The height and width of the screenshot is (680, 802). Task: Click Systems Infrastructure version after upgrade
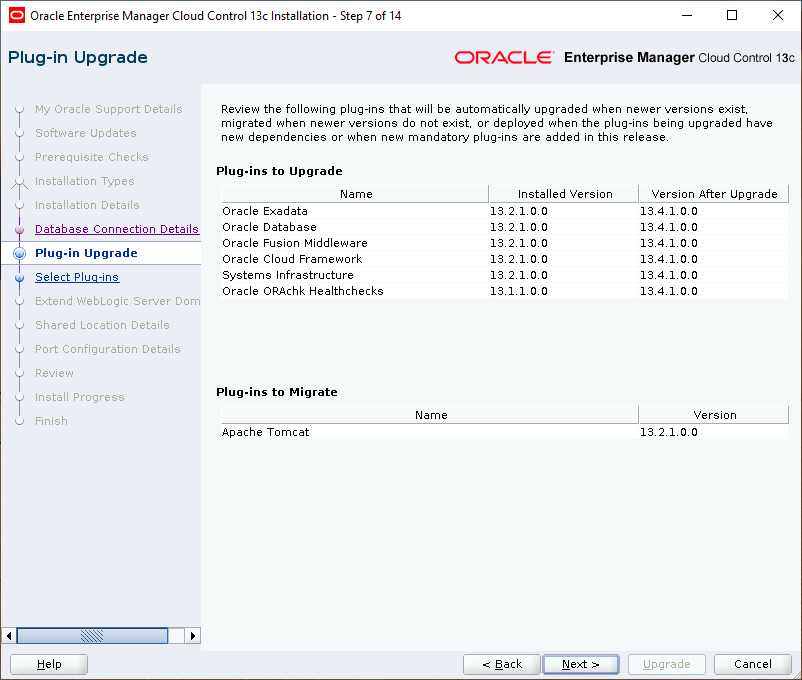pos(669,275)
